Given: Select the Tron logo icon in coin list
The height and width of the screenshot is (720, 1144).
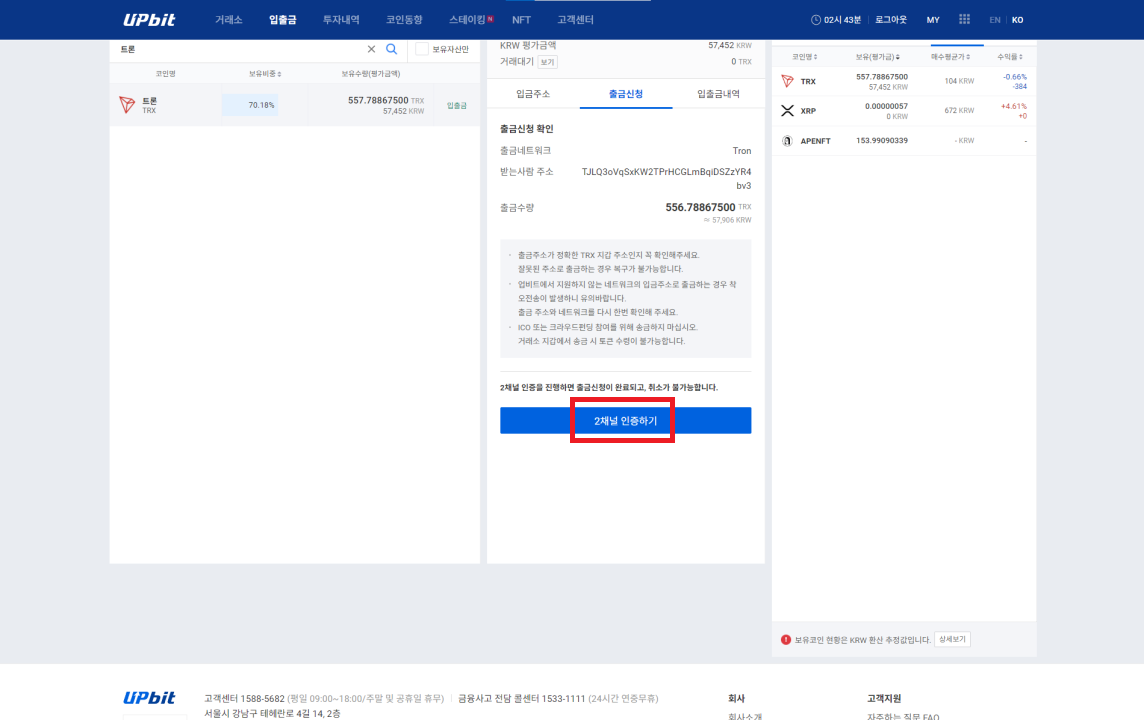Looking at the screenshot, I should click(127, 105).
